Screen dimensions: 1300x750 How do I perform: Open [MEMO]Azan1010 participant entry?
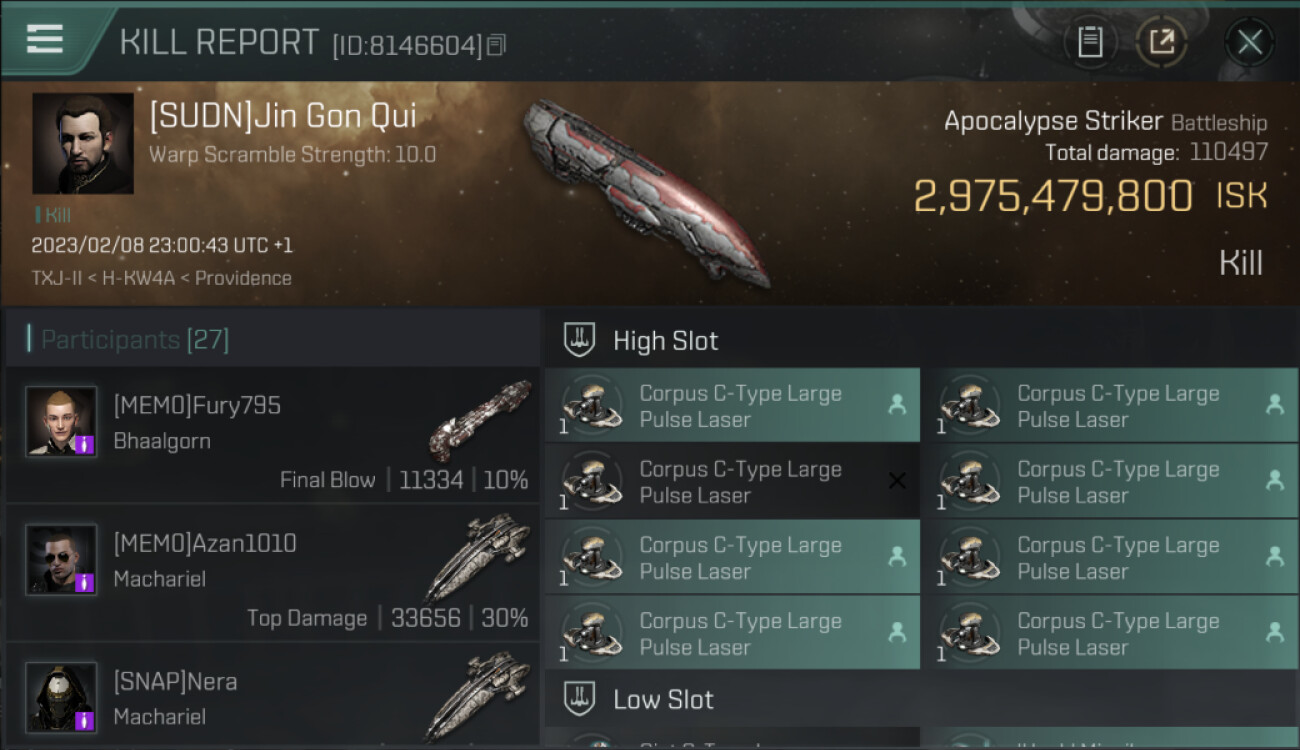pos(273,574)
